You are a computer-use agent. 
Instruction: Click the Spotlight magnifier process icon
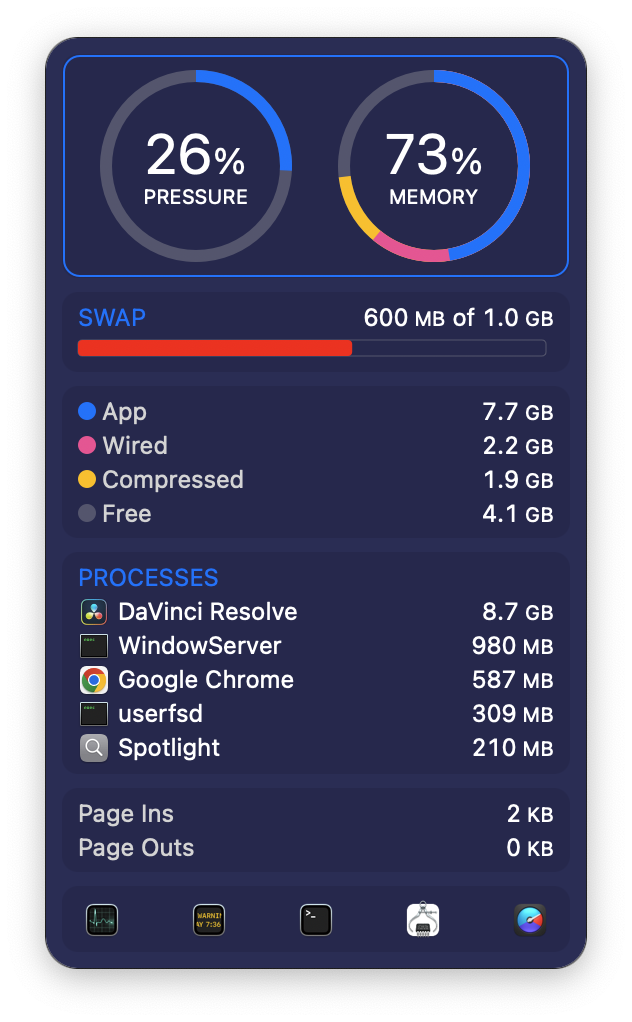[x=94, y=748]
